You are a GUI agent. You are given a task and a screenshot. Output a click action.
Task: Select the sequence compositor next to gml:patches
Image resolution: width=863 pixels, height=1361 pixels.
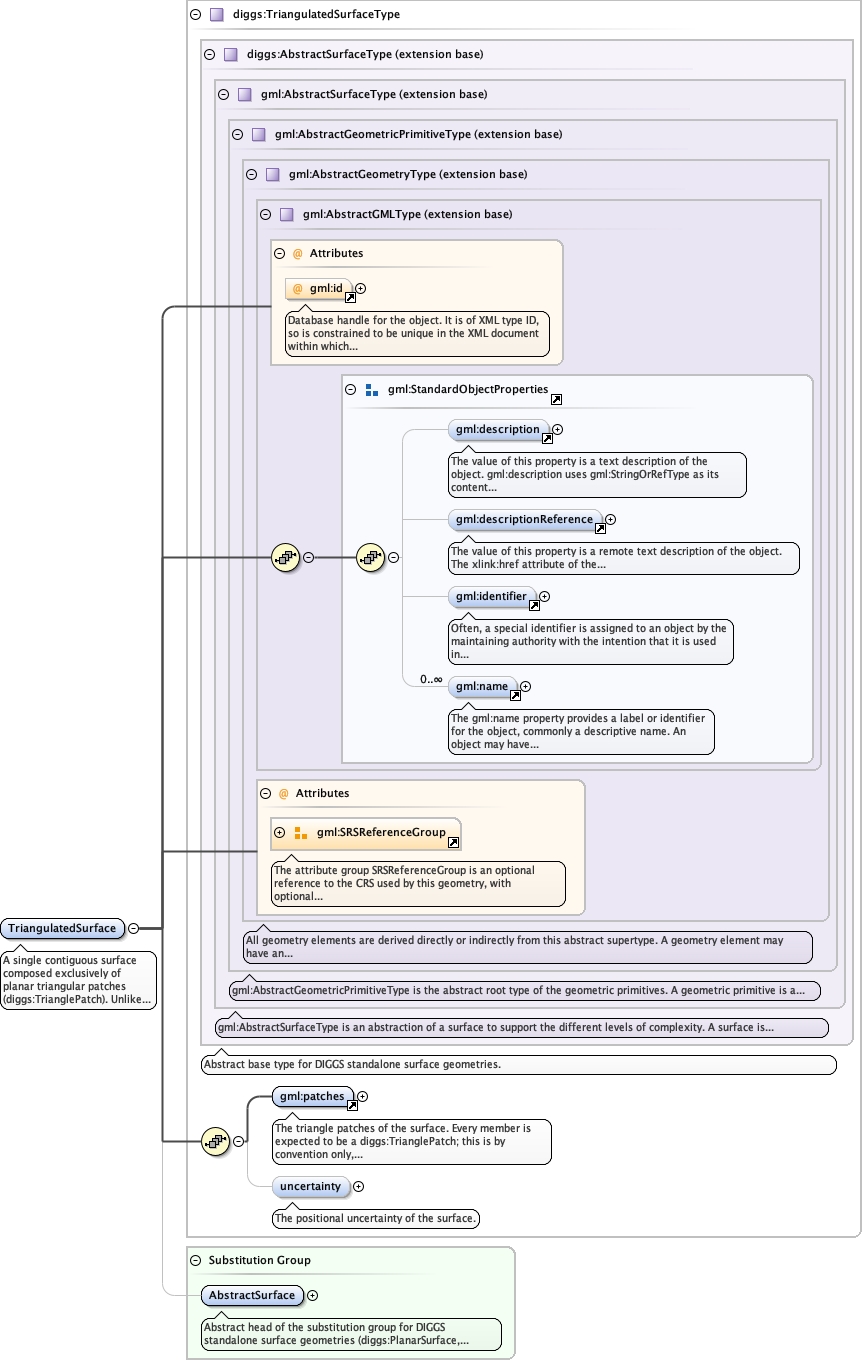pos(217,1141)
